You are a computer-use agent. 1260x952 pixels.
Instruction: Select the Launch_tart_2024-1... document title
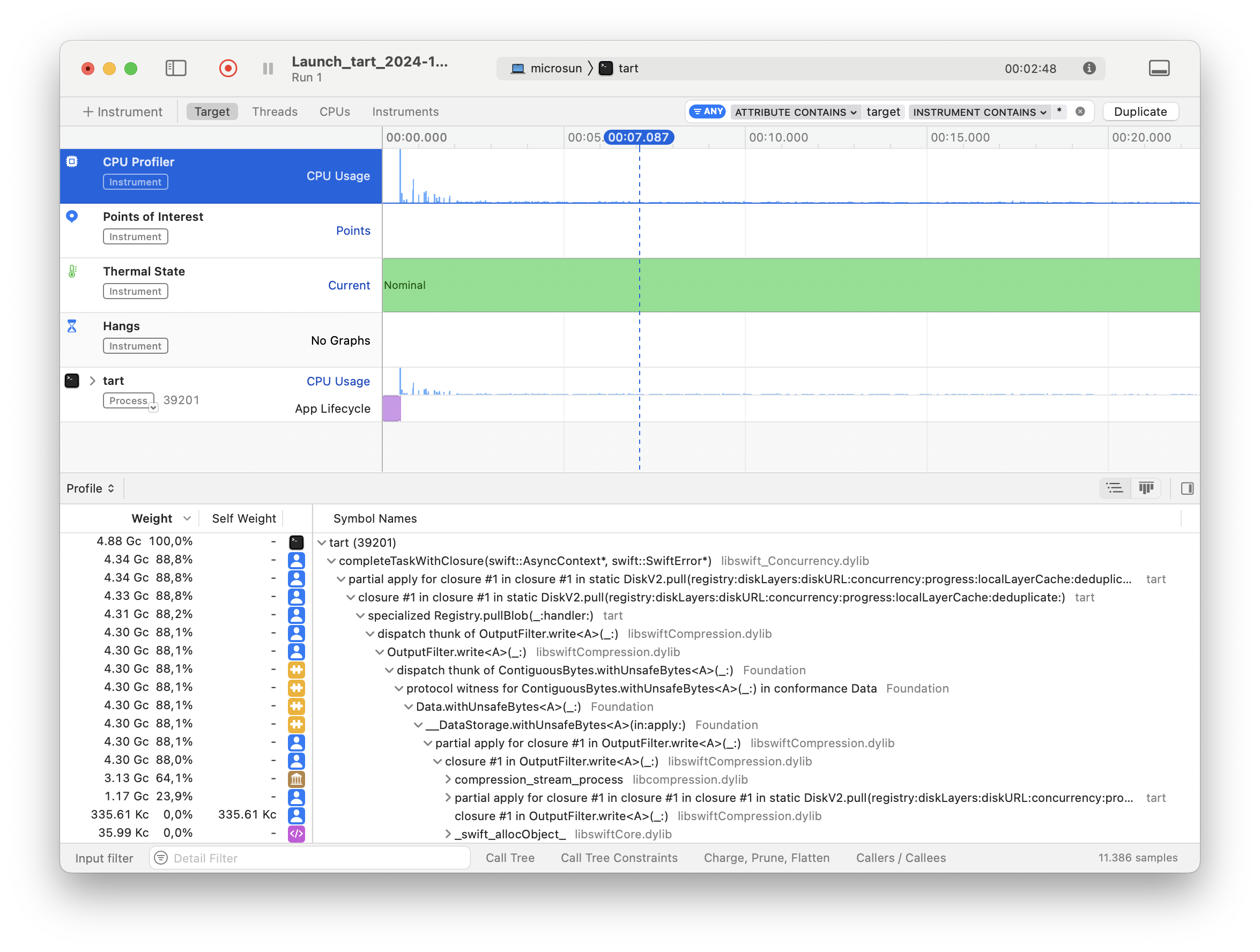369,62
